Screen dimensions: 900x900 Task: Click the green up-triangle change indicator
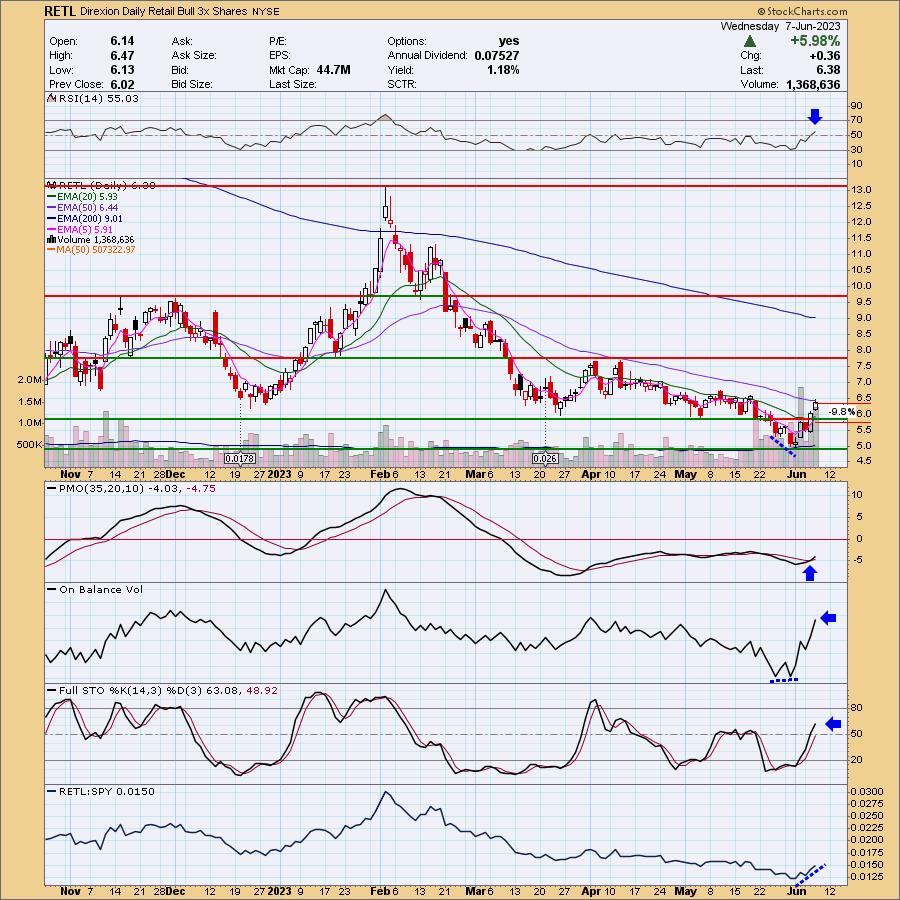[x=750, y=41]
